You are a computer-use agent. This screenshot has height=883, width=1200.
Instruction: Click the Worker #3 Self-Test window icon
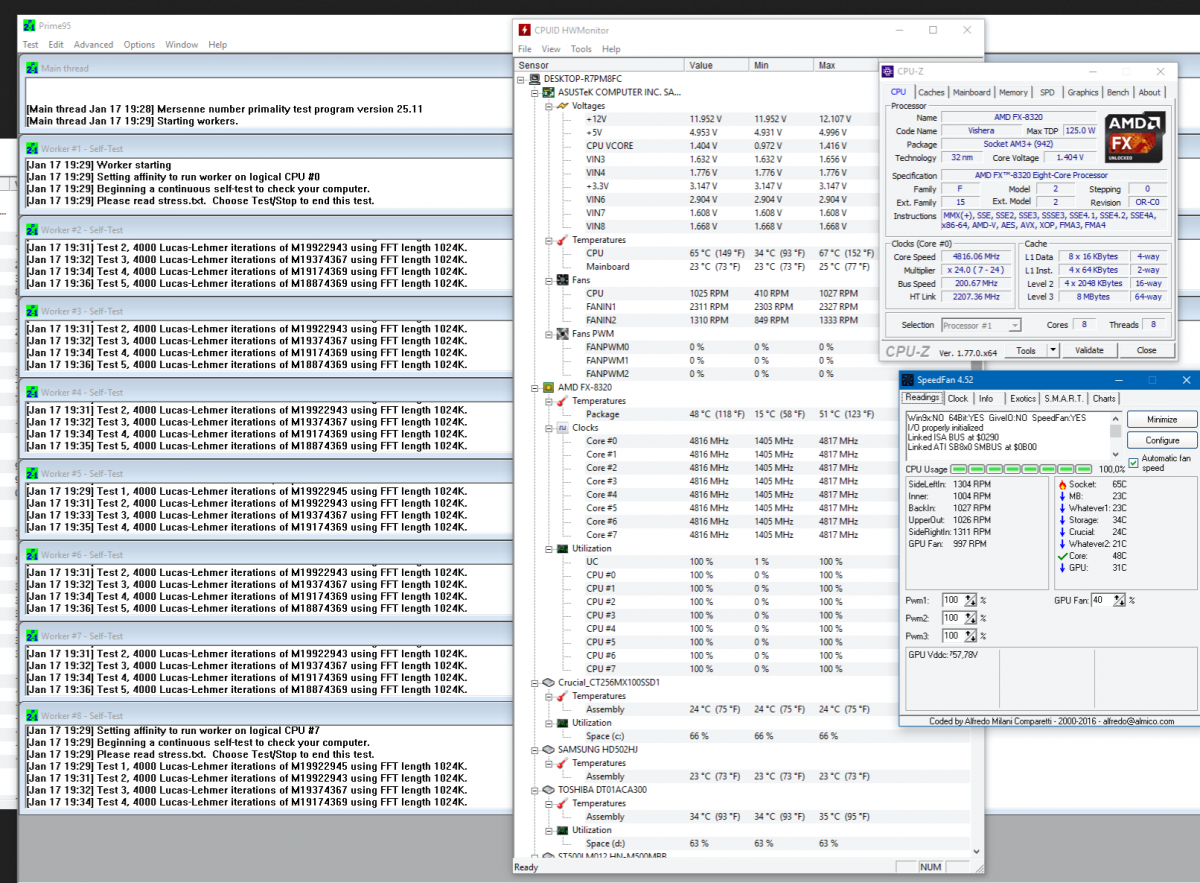(x=32, y=311)
